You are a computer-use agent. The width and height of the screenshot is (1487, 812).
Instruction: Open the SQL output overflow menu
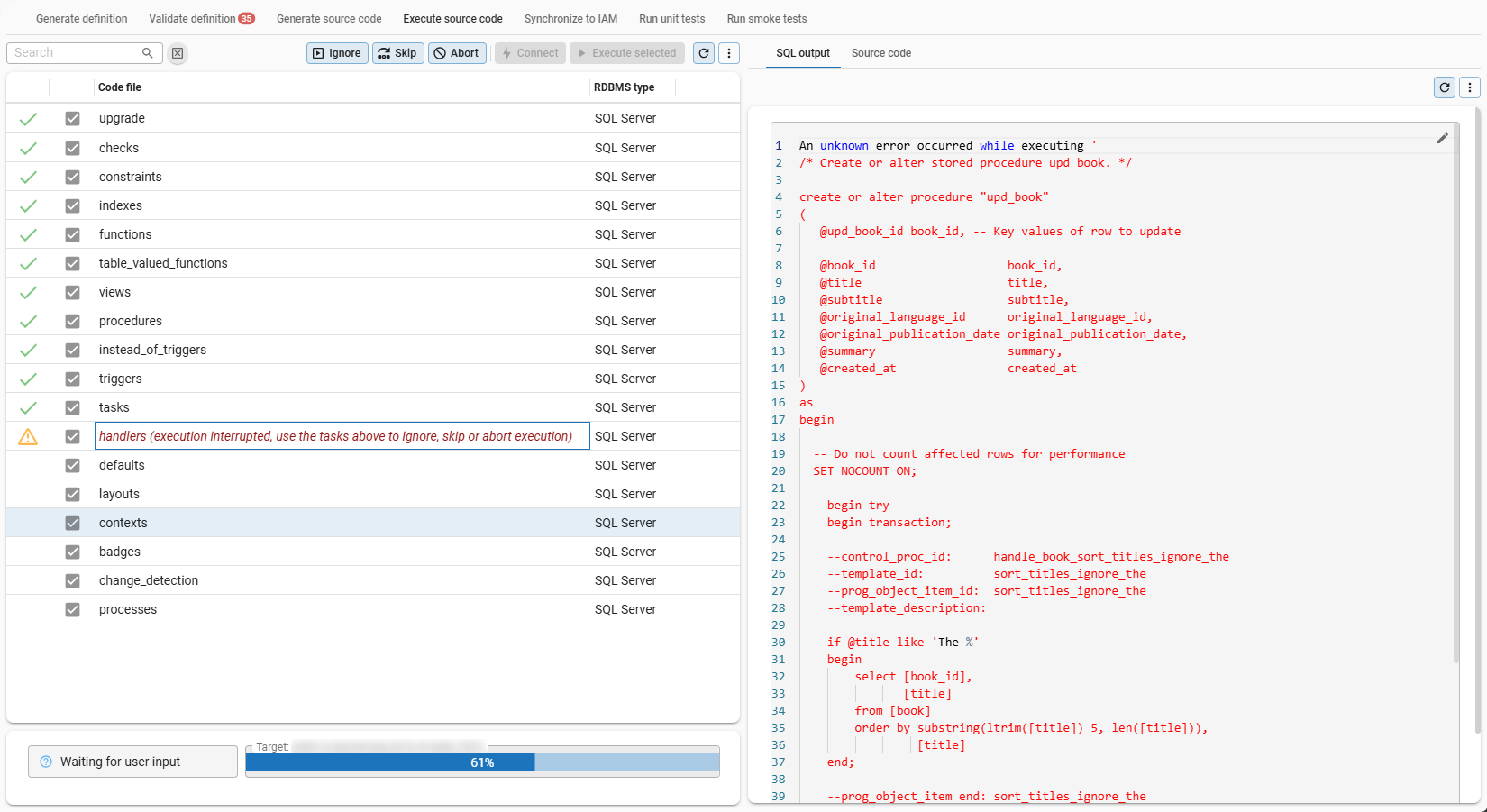pos(1470,87)
